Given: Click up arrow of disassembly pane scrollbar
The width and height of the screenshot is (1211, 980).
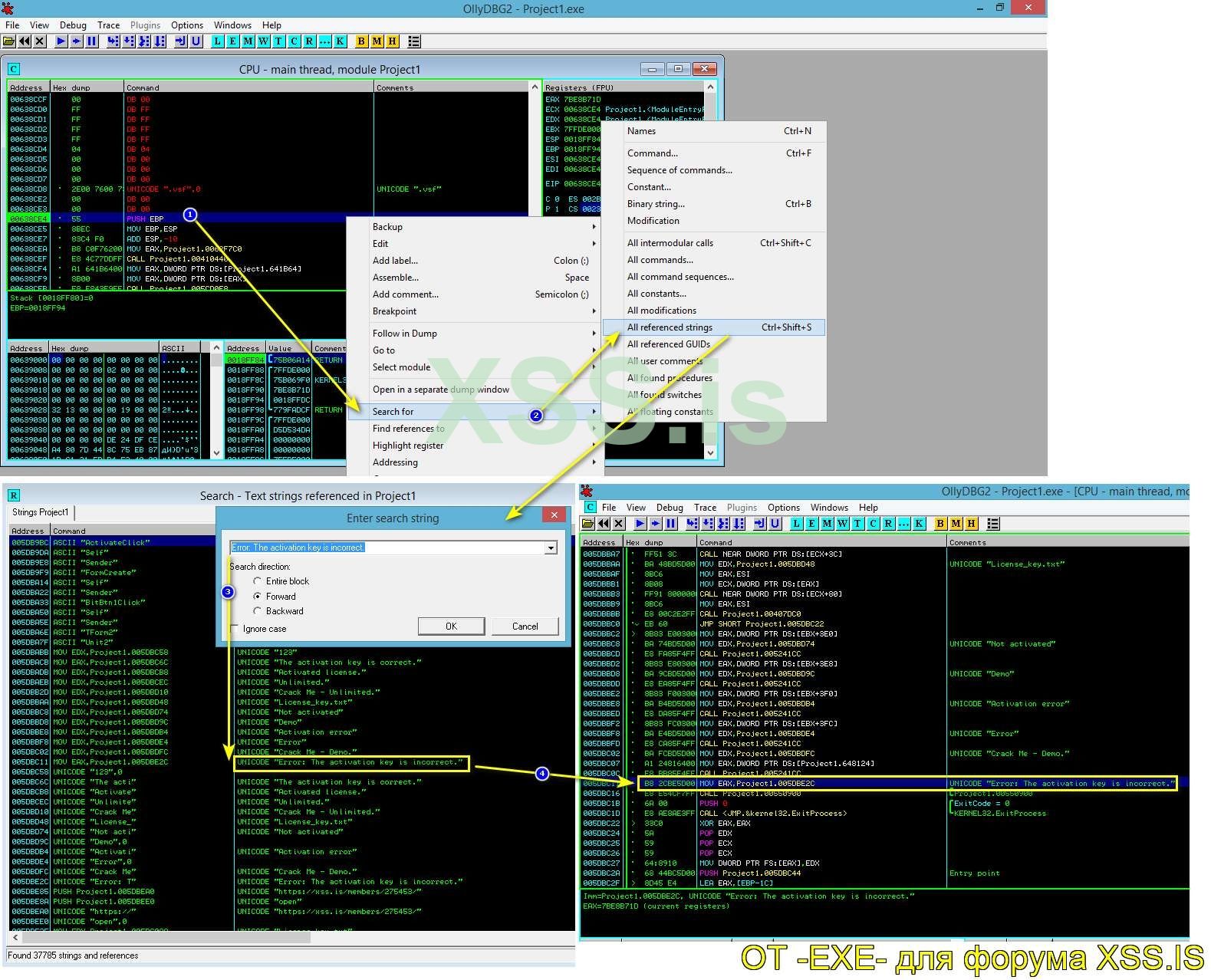Looking at the screenshot, I should pyautogui.click(x=535, y=87).
